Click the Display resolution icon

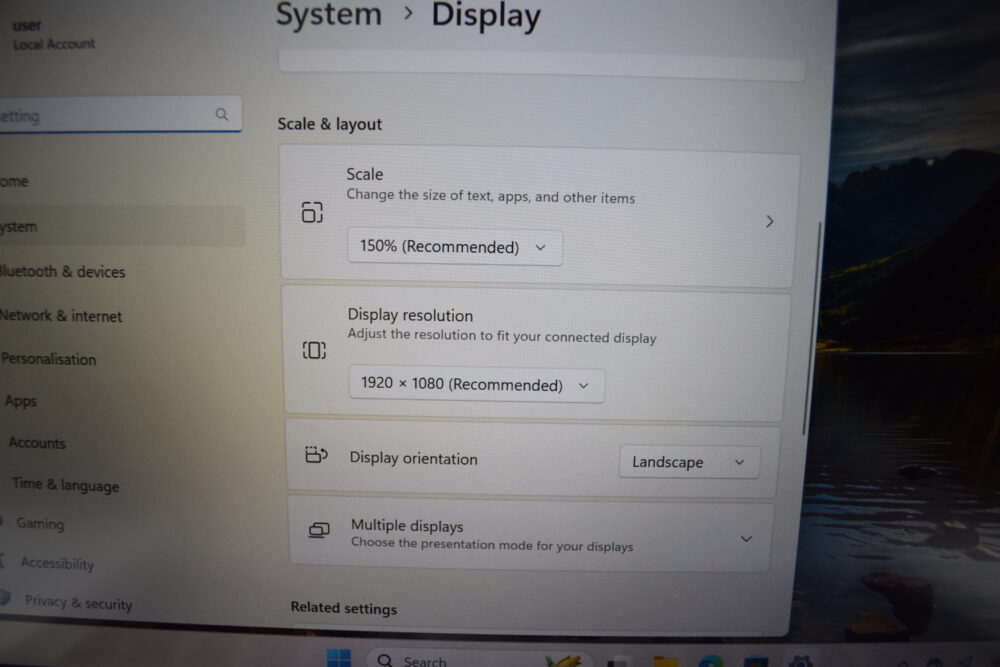pyautogui.click(x=314, y=350)
